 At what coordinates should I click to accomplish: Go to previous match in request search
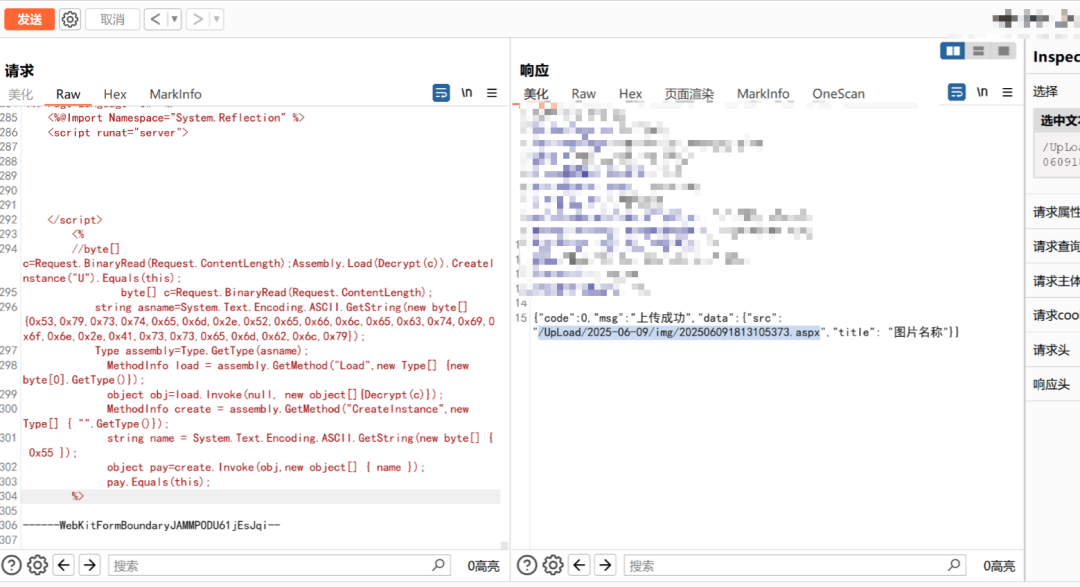[x=64, y=566]
